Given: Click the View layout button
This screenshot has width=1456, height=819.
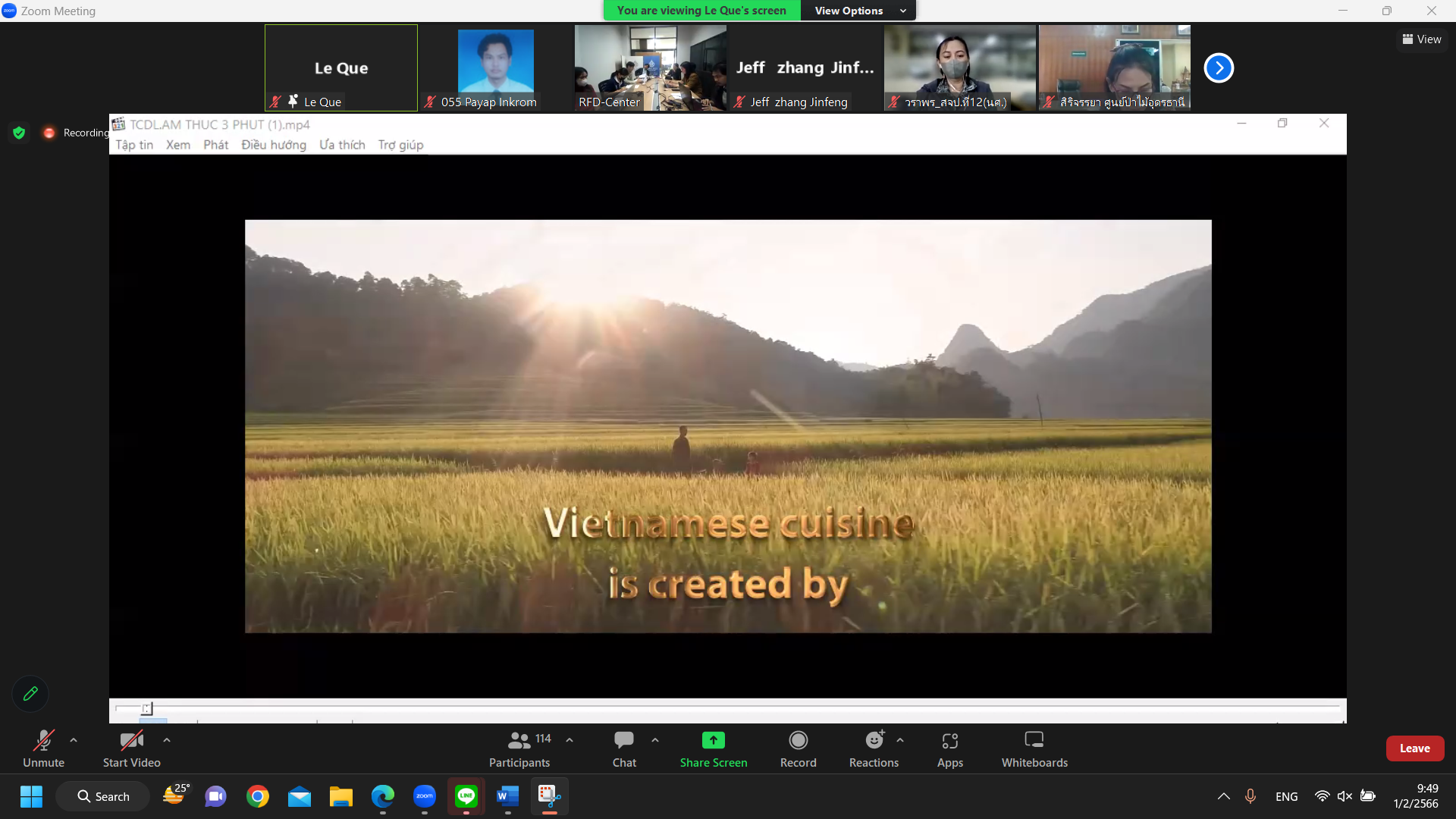Looking at the screenshot, I should [x=1422, y=39].
